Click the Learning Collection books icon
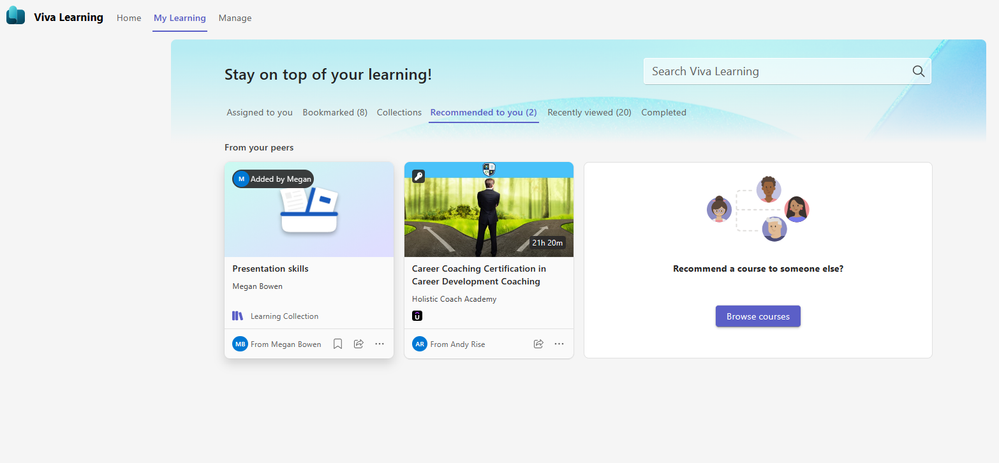The width and height of the screenshot is (999, 463). tap(238, 316)
